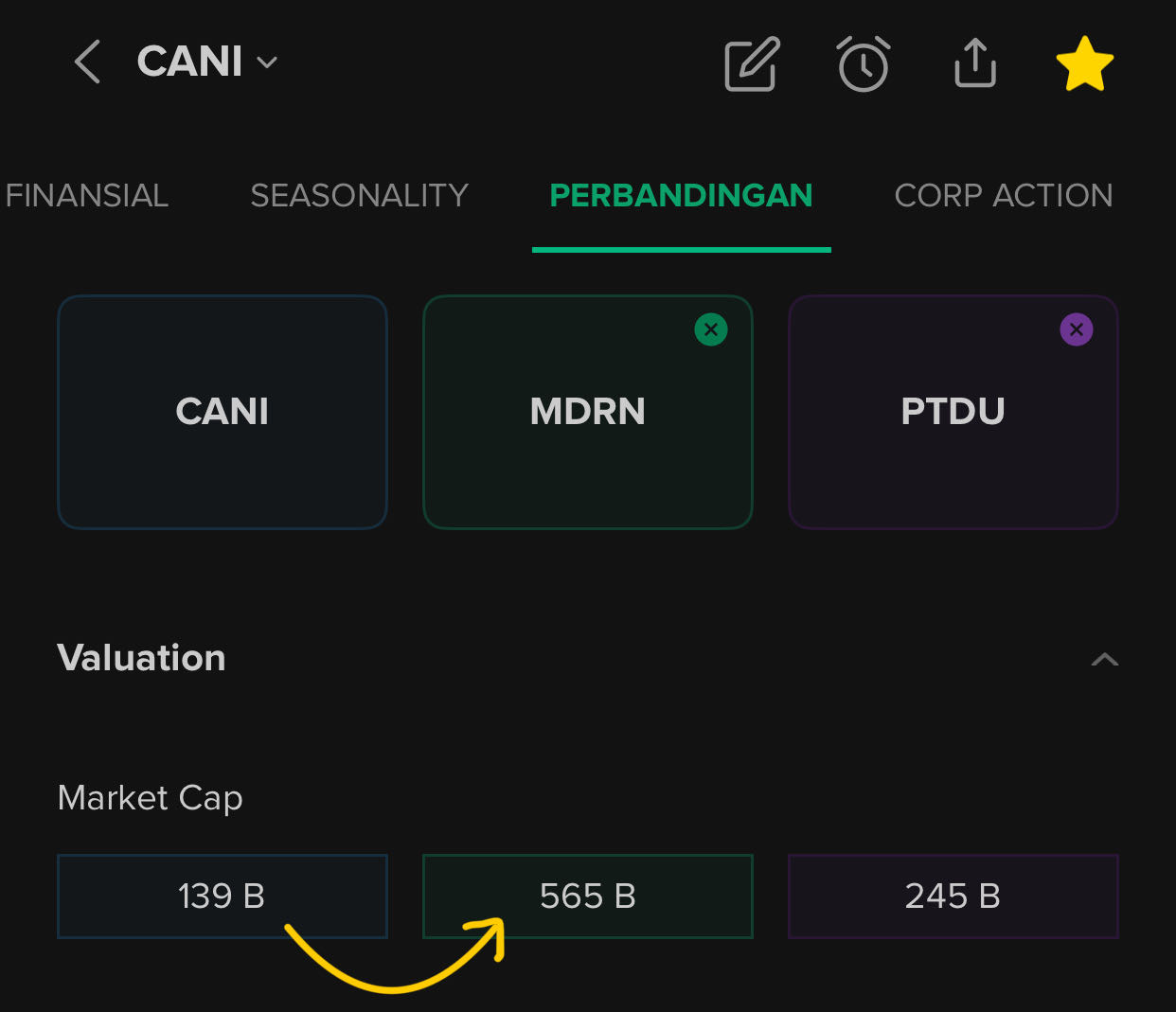Select the PTDU comparison card
The height and width of the screenshot is (1012, 1176).
click(953, 412)
